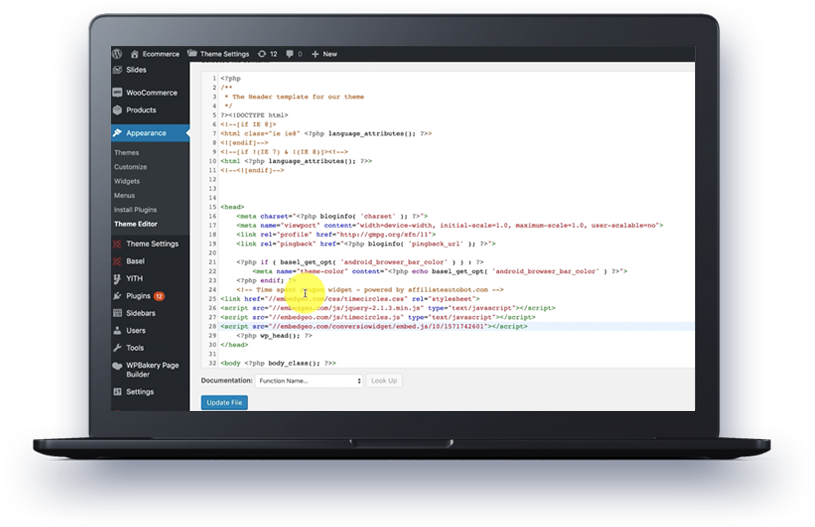Select Theme Editor submenu item
The image size is (815, 527).
136,223
